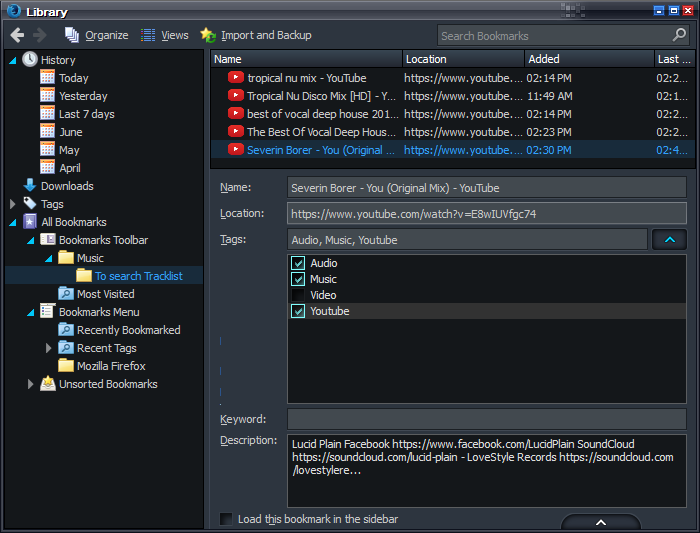The height and width of the screenshot is (533, 700).
Task: Collapse Bookmarks Toolbar node
Action: 31,240
